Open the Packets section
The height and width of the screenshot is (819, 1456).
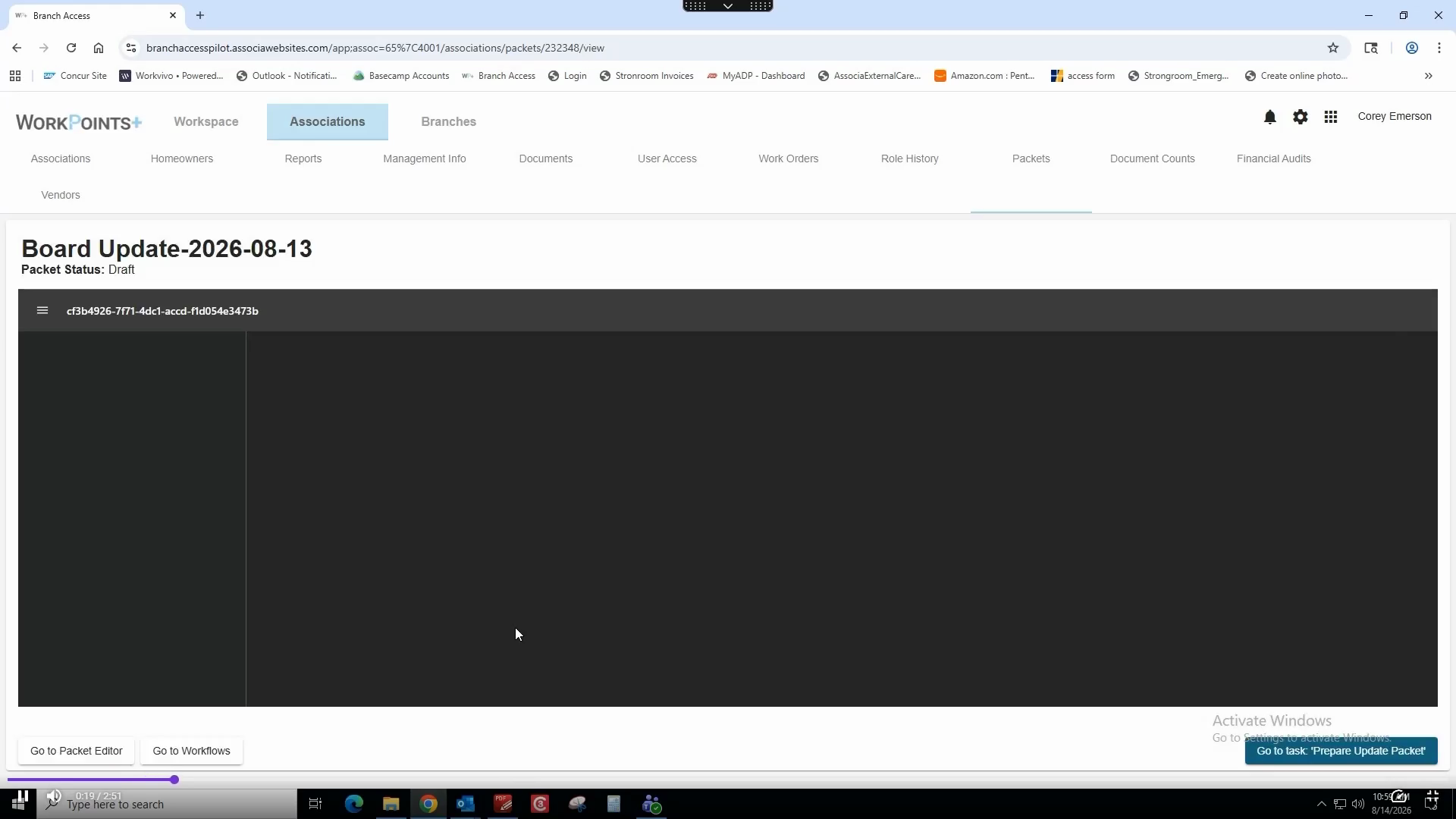pyautogui.click(x=1031, y=158)
